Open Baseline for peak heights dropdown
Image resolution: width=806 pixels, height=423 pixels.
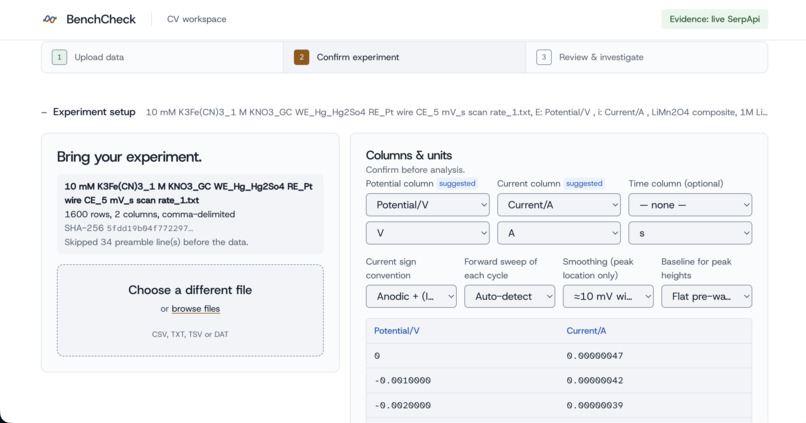[706, 297]
